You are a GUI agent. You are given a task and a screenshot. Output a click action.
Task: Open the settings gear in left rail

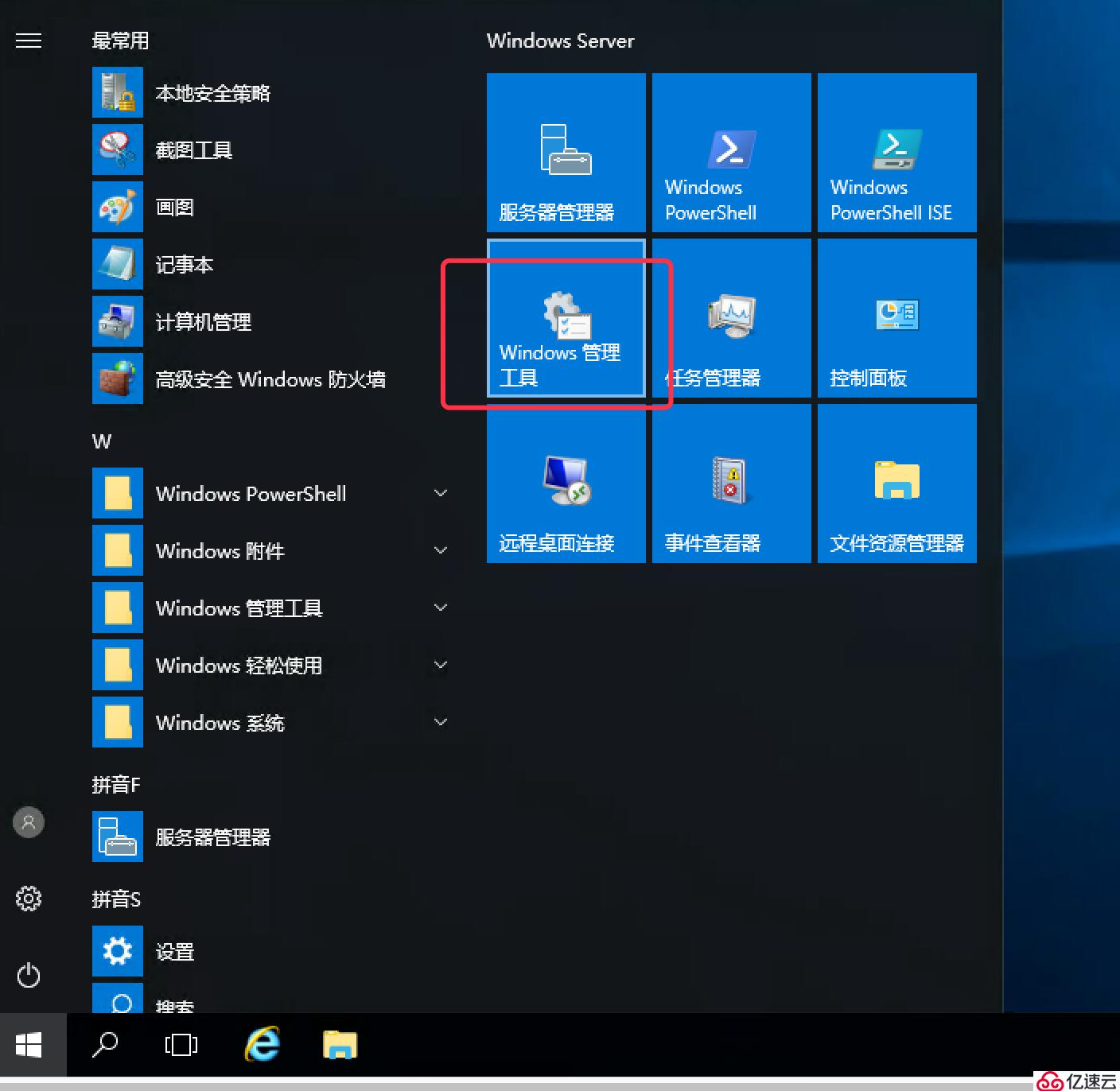point(29,899)
